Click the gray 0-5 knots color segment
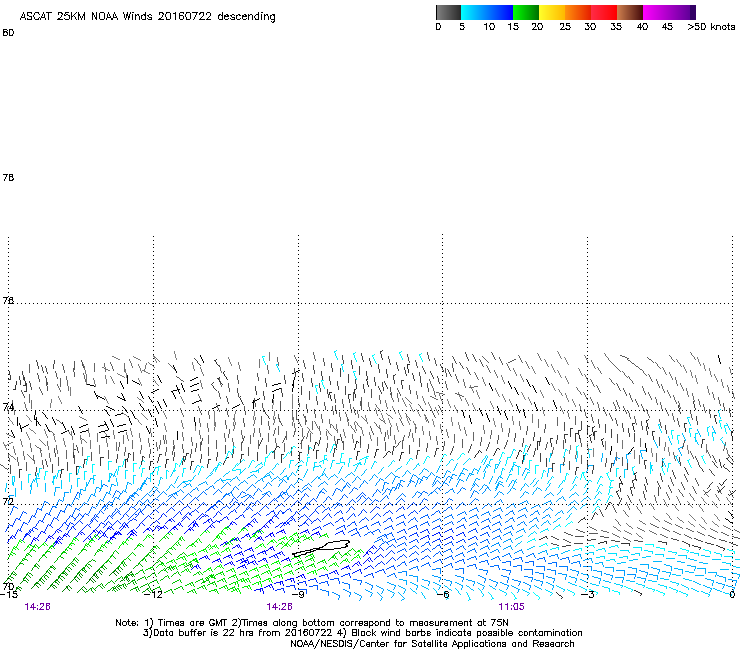Viewport: 740px width, 650px height. [448, 12]
